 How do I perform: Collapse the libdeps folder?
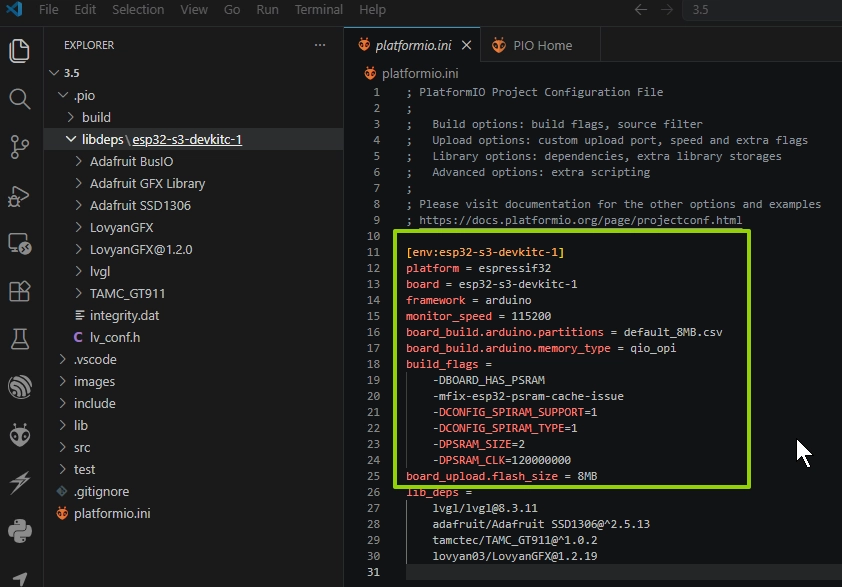(x=71, y=139)
